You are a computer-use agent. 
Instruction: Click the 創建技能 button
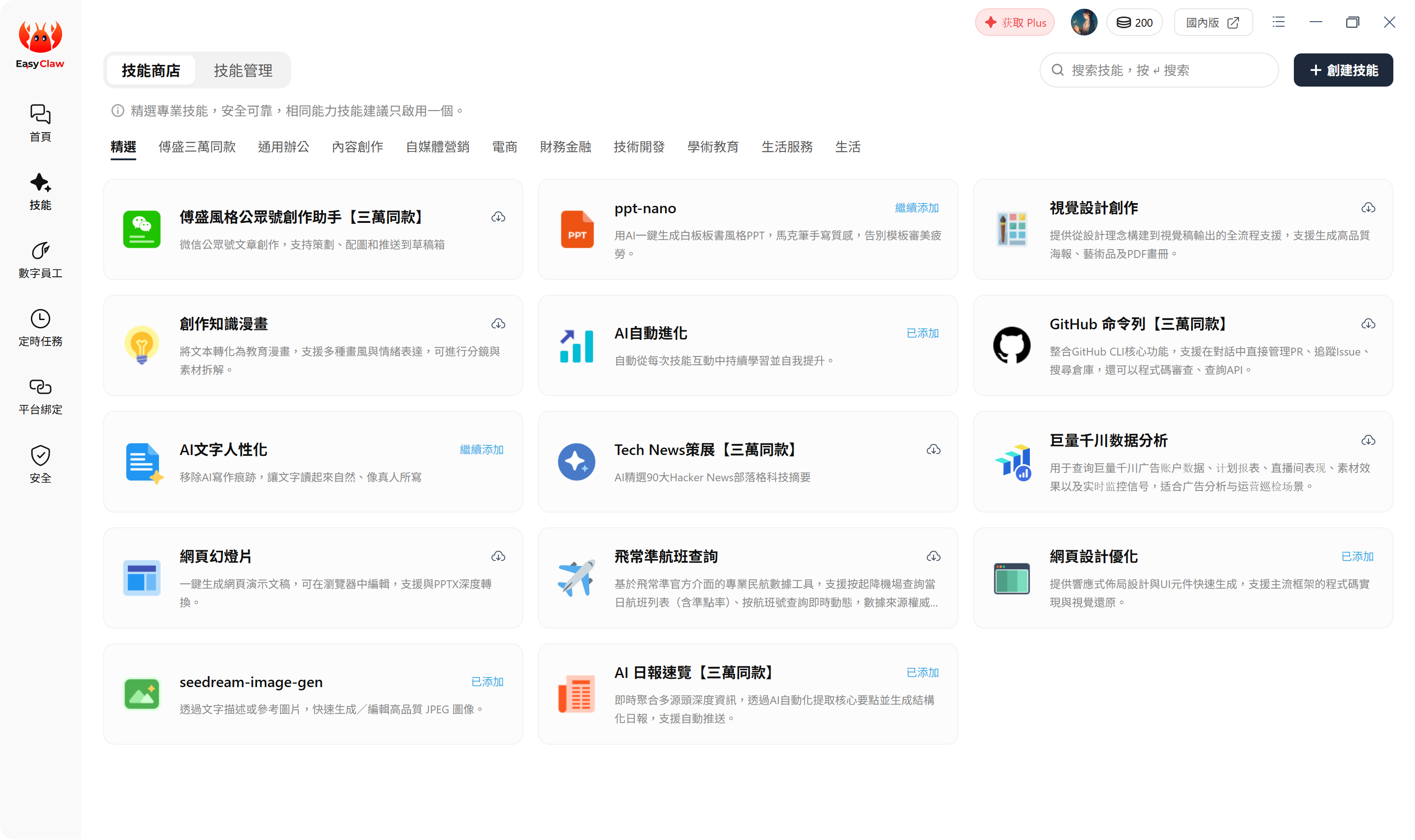tap(1343, 70)
